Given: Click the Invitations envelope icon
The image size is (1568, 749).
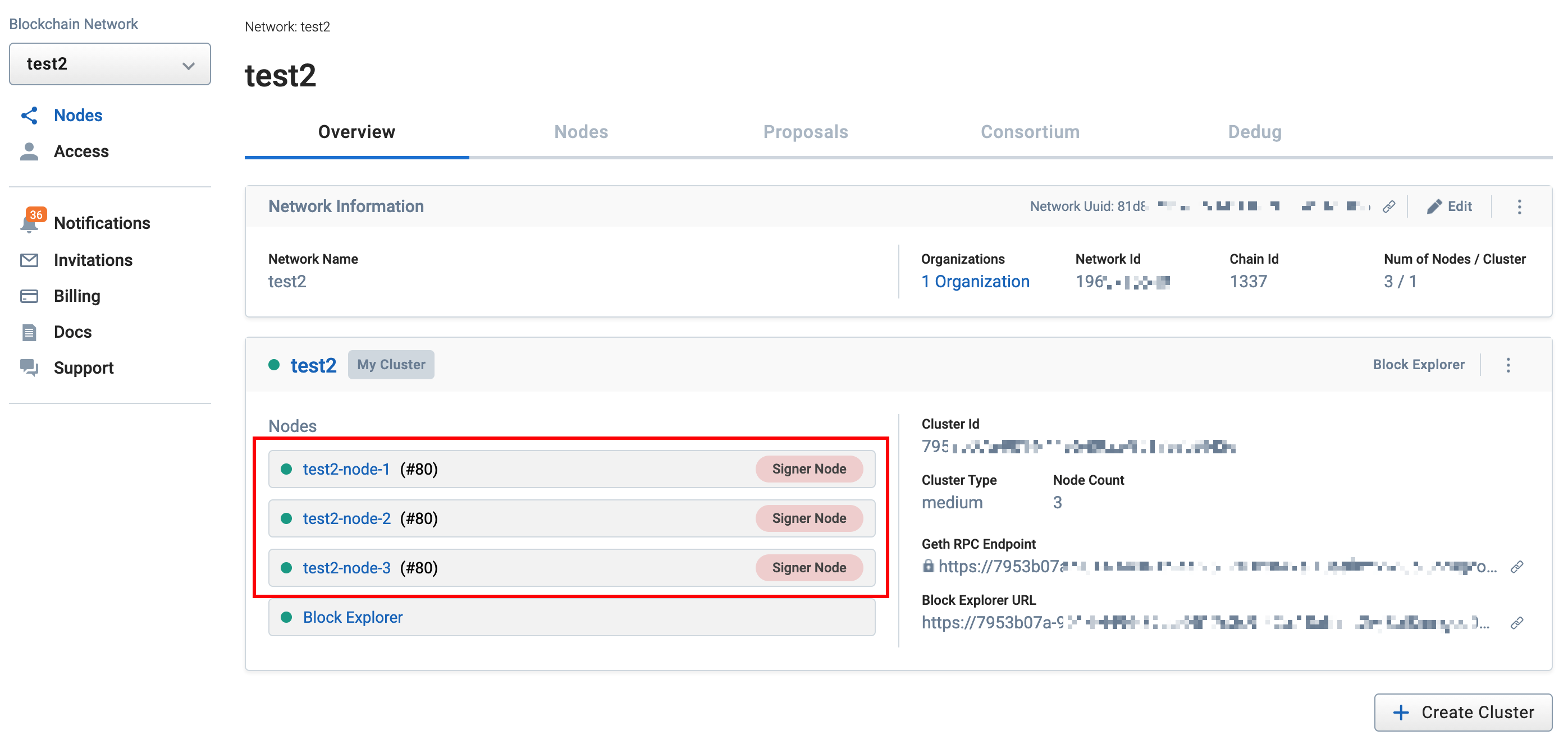Looking at the screenshot, I should pos(29,260).
